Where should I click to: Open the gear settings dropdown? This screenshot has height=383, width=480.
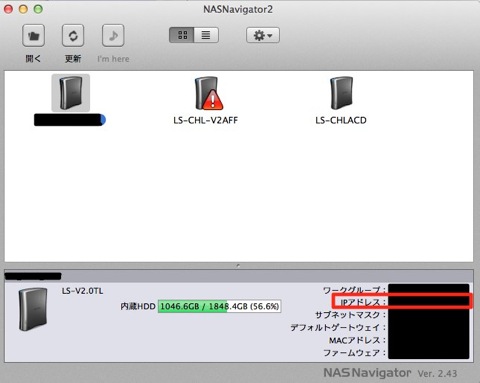(x=263, y=35)
